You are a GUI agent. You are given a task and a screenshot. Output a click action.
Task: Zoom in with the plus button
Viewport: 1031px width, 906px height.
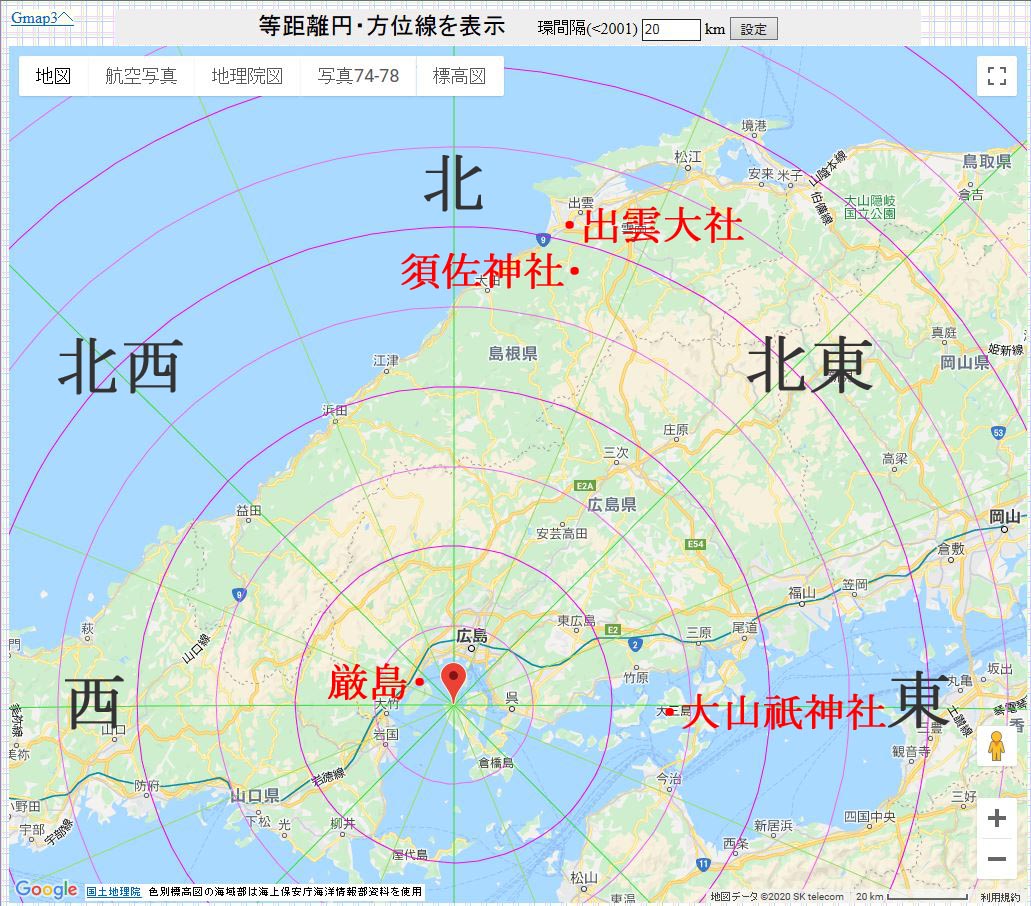[x=997, y=819]
